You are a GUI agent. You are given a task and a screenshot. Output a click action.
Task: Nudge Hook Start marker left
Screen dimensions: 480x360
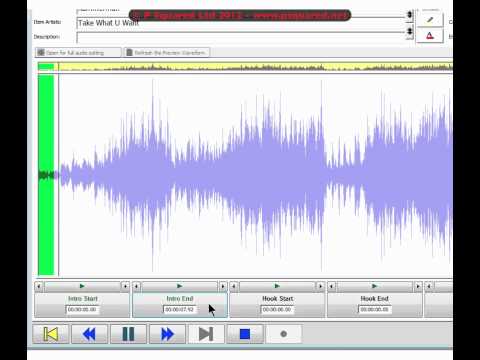[234, 286]
